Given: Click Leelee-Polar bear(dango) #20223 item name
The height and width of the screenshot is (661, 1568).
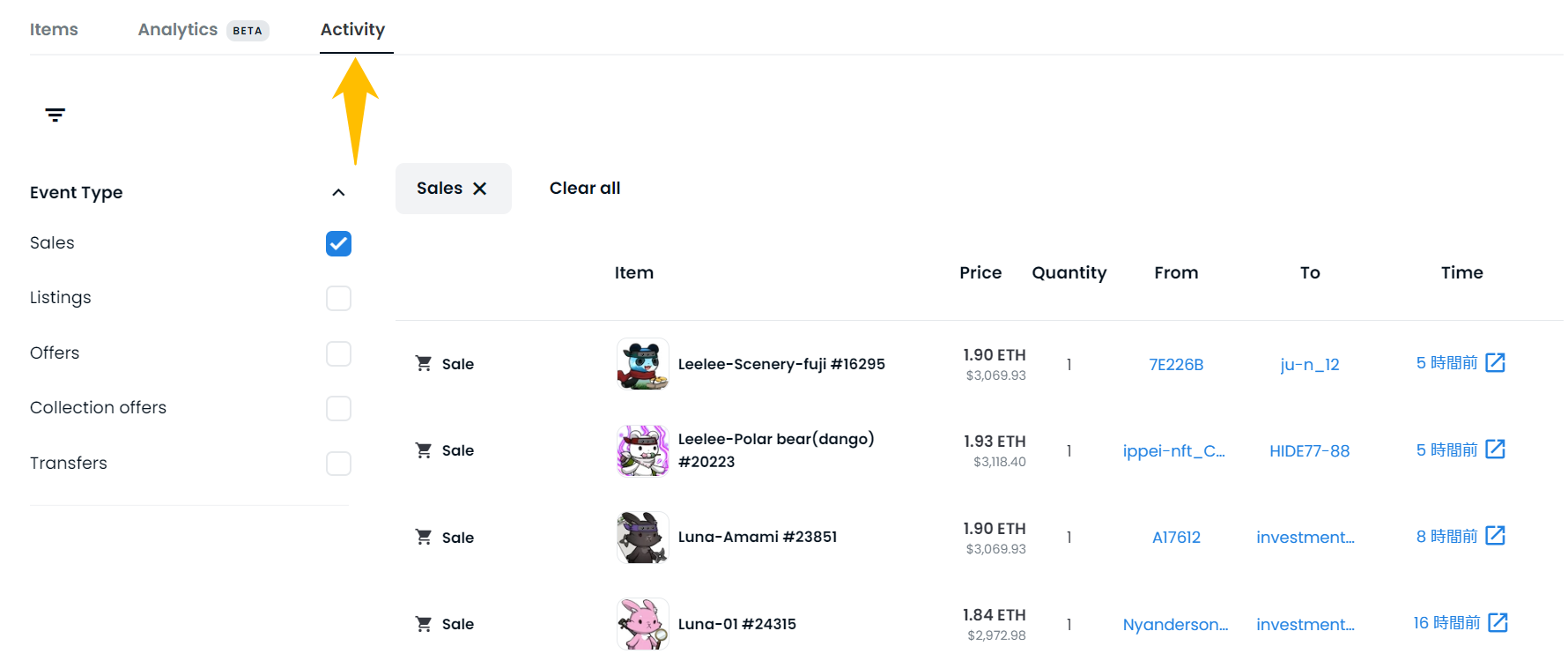Looking at the screenshot, I should tap(776, 450).
